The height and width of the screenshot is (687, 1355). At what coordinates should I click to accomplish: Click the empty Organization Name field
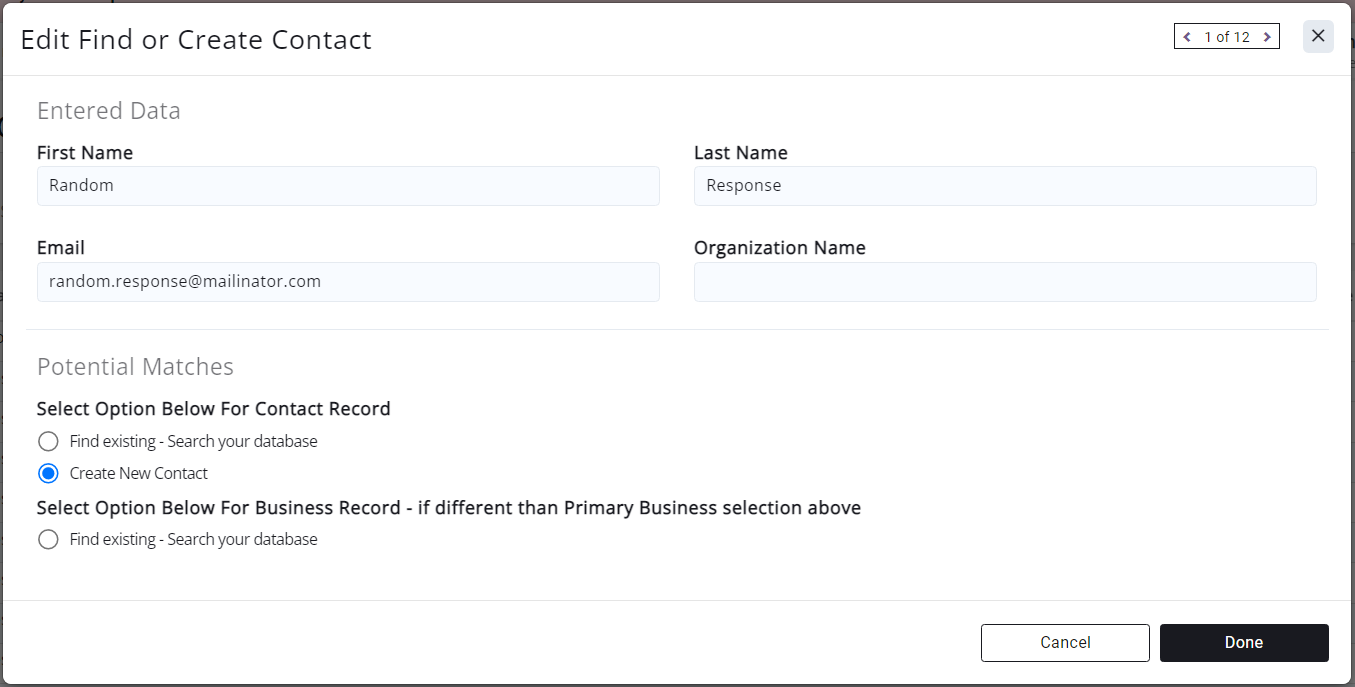(1005, 282)
